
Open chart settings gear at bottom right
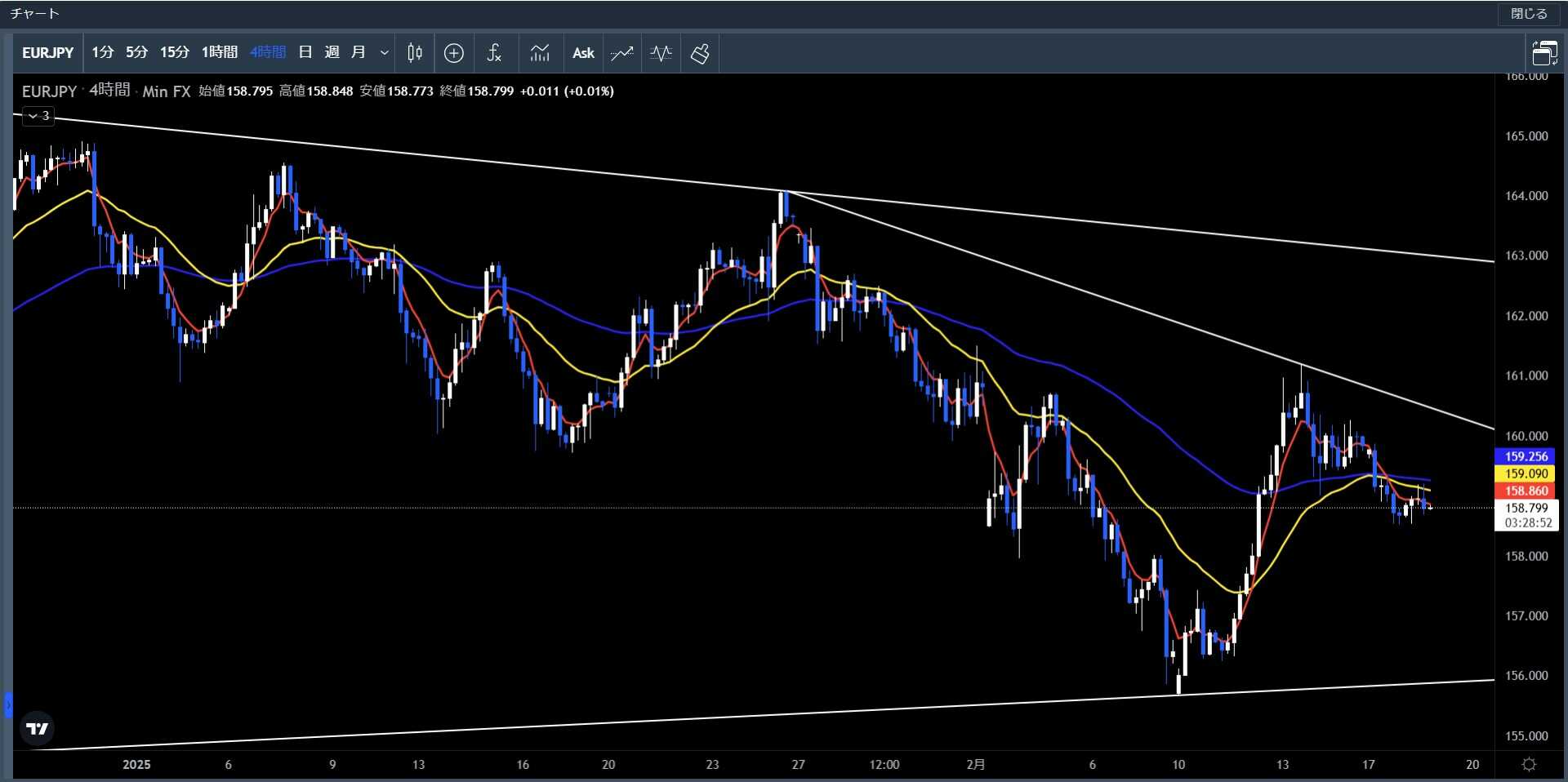1529,764
